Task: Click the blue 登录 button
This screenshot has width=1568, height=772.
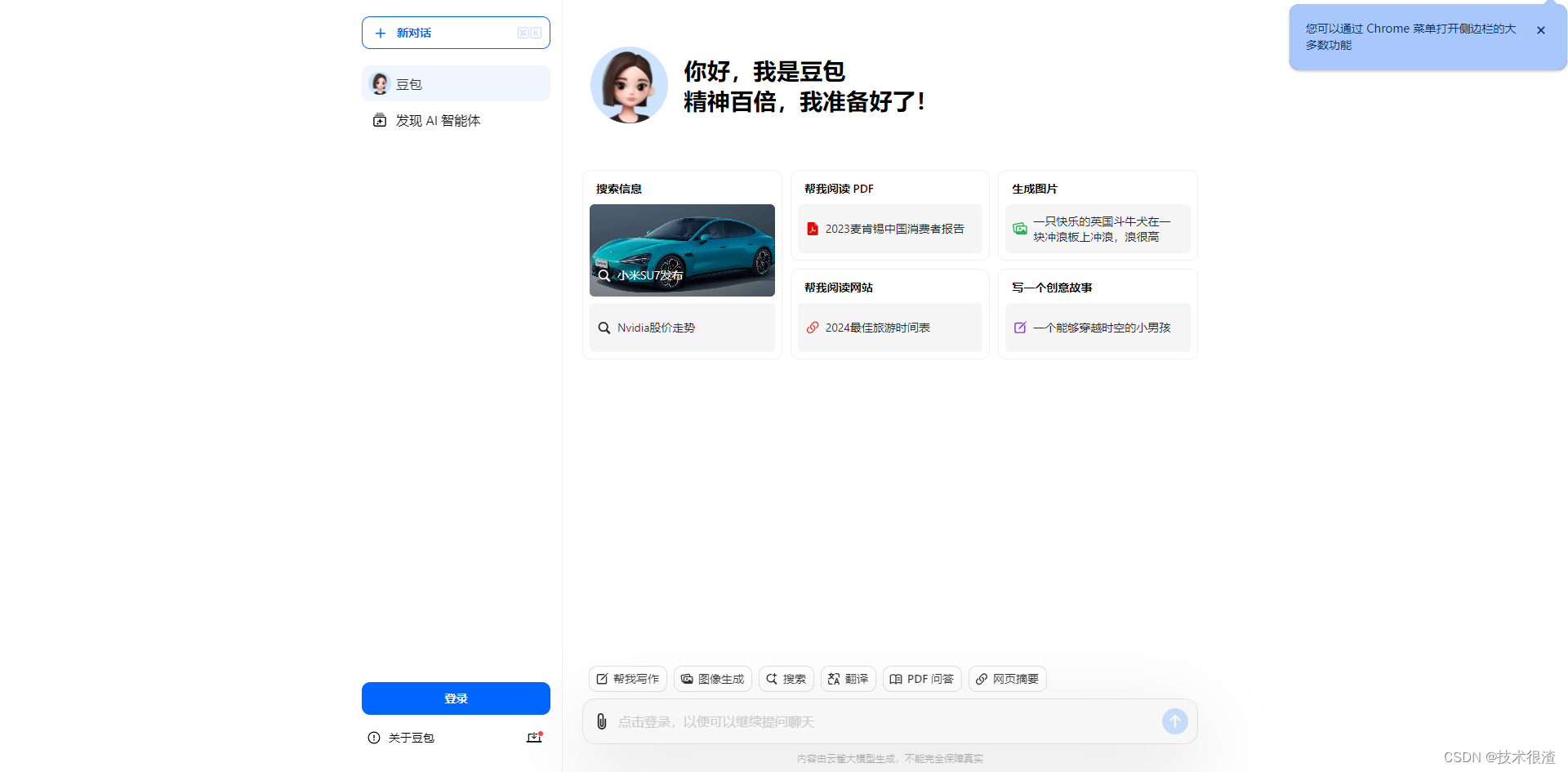Action: [x=456, y=698]
